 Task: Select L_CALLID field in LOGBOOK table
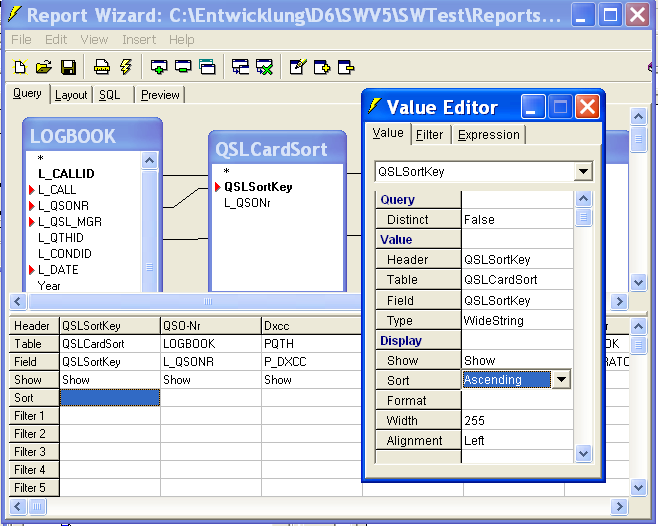point(66,174)
